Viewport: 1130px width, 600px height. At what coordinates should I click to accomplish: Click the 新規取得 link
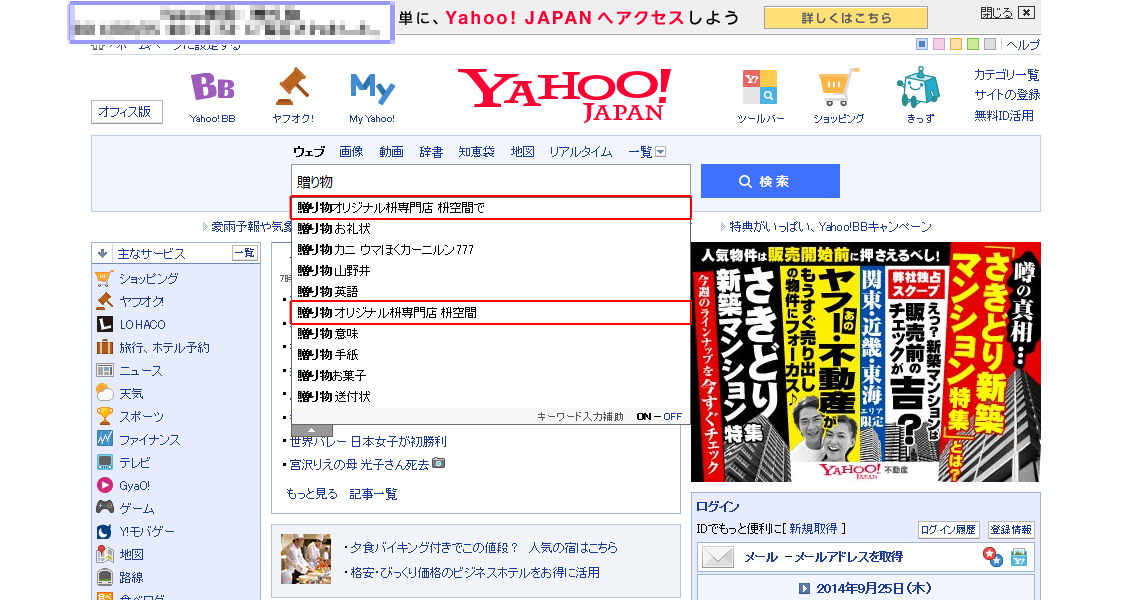(x=814, y=529)
